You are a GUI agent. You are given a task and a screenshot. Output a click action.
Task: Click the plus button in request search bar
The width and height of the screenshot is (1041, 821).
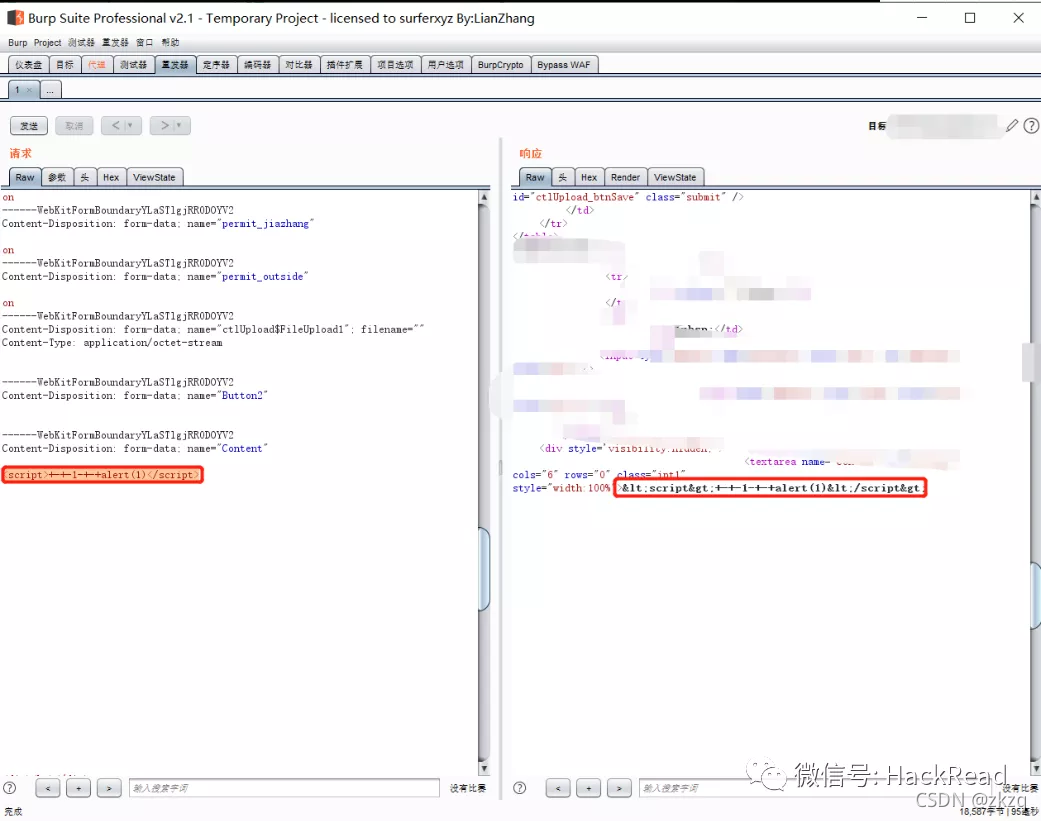tap(78, 788)
